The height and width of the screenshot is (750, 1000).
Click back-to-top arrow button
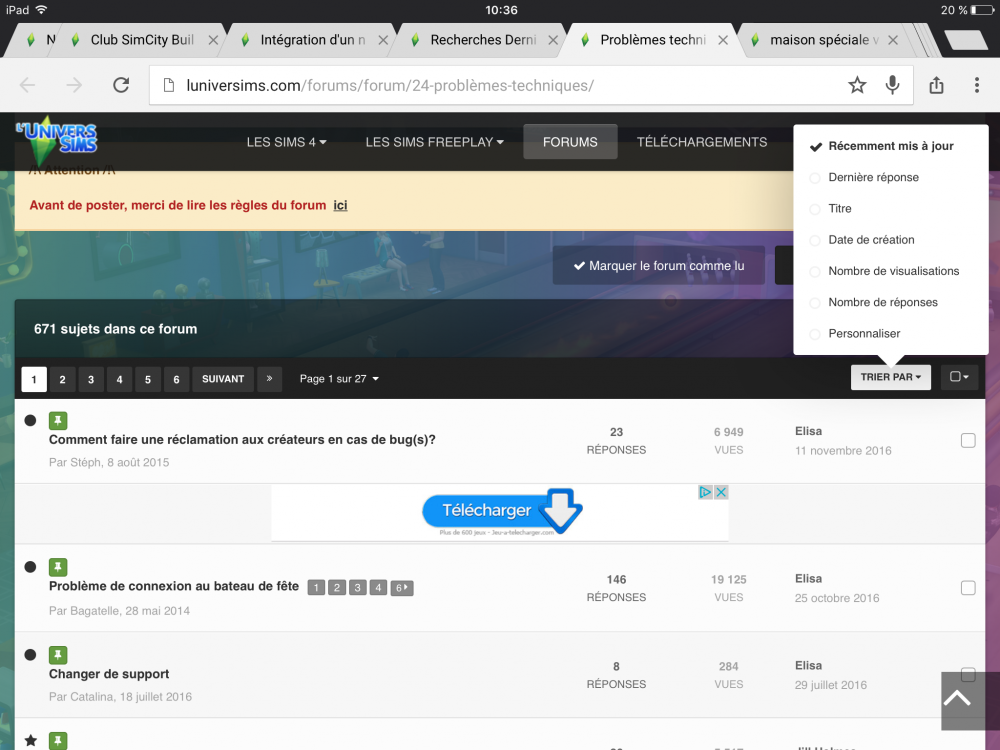point(957,700)
